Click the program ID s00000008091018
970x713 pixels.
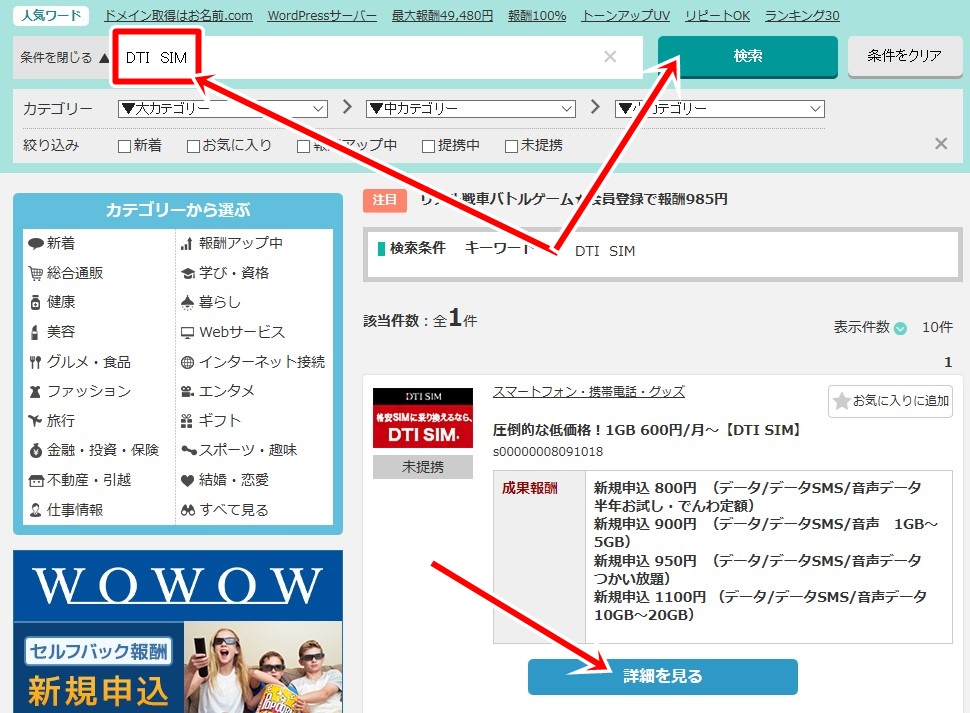pyautogui.click(x=548, y=451)
